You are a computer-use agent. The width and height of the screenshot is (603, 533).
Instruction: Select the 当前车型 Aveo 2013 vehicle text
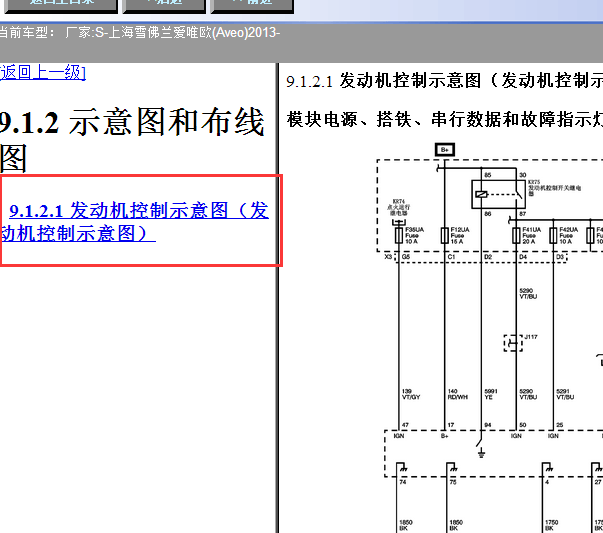(x=140, y=33)
